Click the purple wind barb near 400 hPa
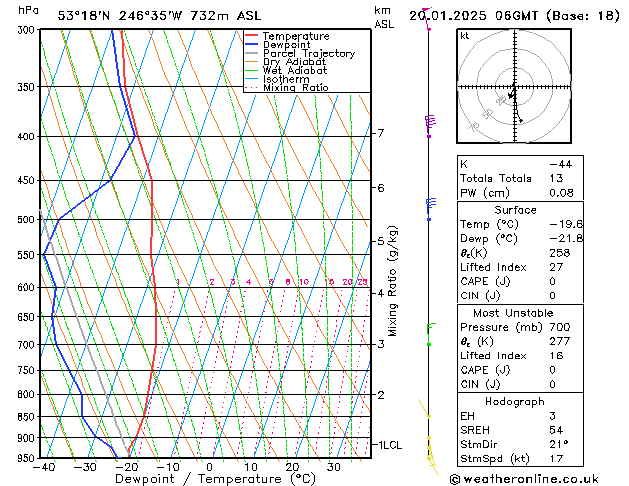Screen dimensions: 629x486 [x=430, y=126]
